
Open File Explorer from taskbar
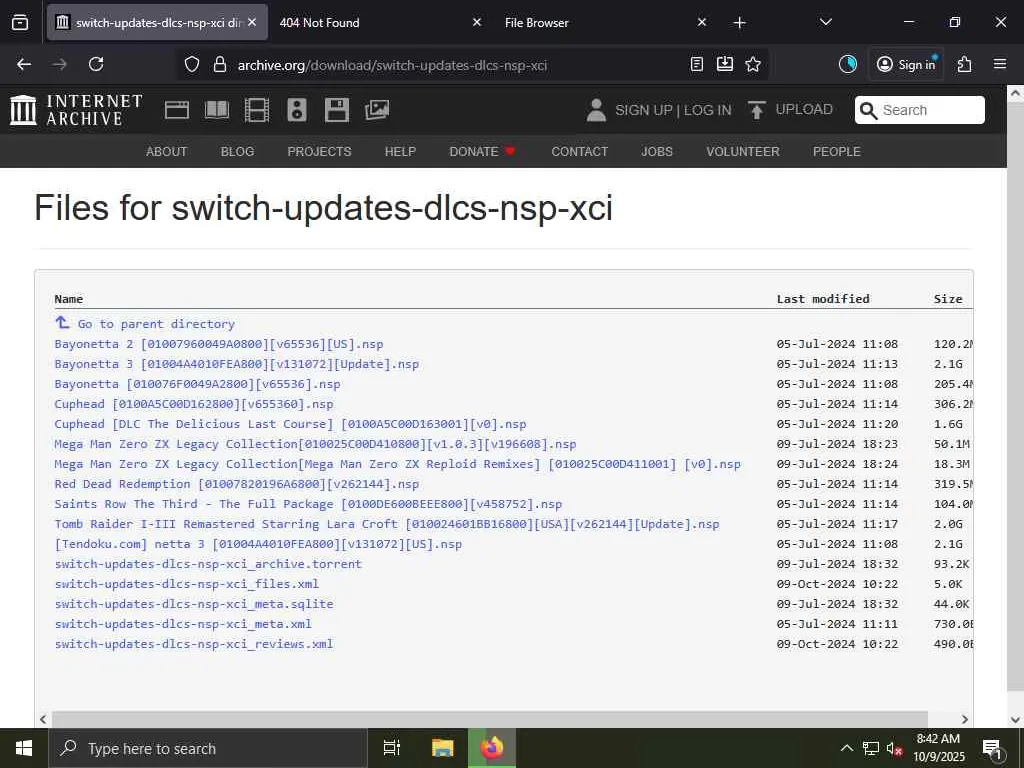443,748
